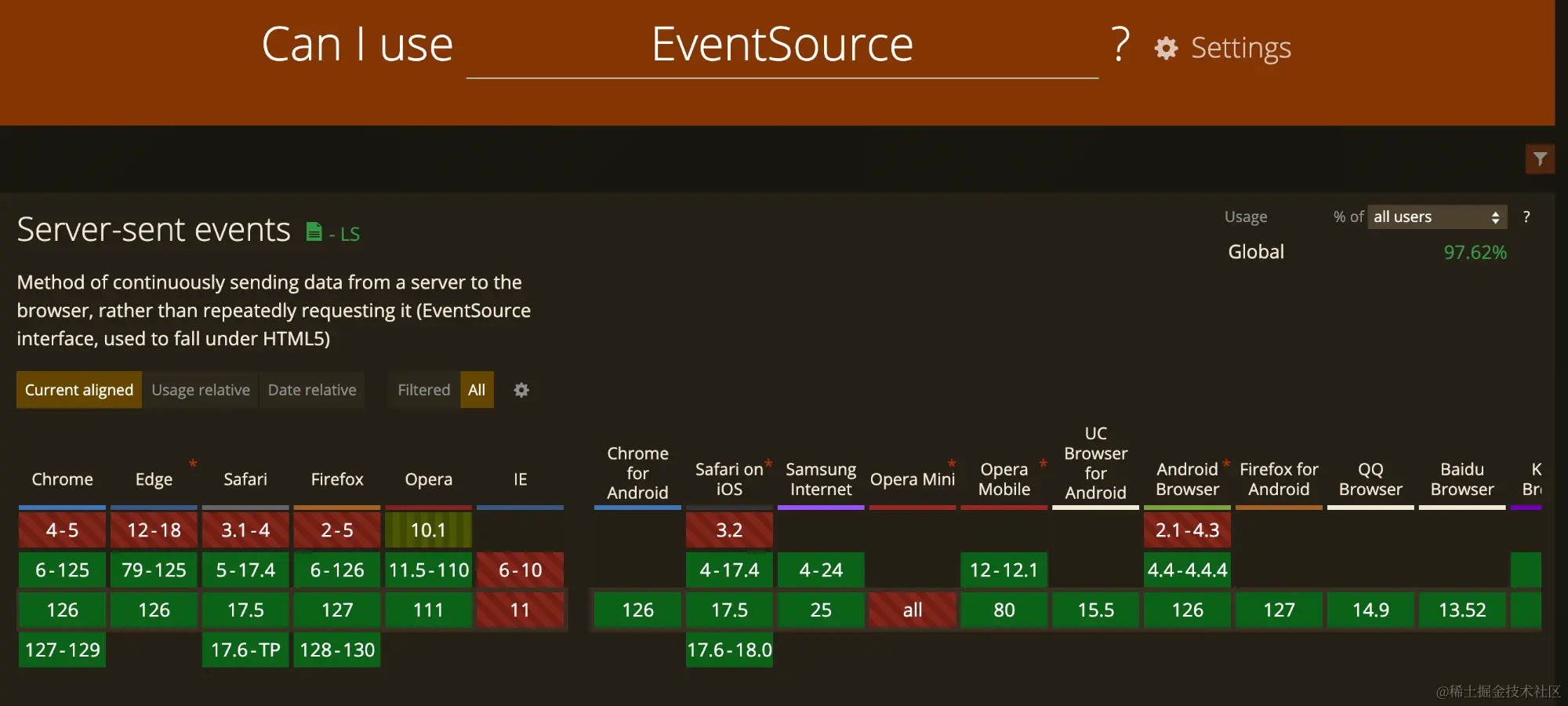Click the Baidu Browser header
Screen dimensions: 1568x706
click(1462, 479)
